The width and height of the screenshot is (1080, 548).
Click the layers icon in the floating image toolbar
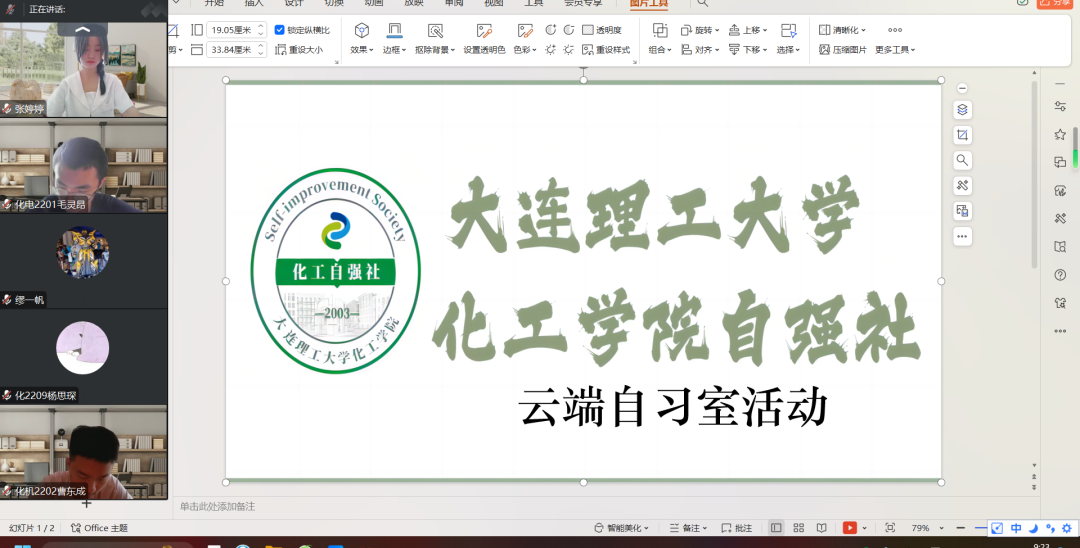point(962,109)
